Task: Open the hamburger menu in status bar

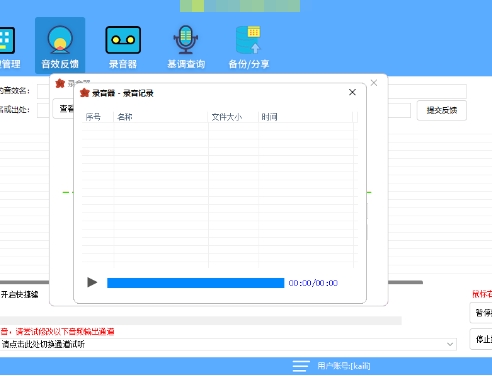Action: [301, 366]
